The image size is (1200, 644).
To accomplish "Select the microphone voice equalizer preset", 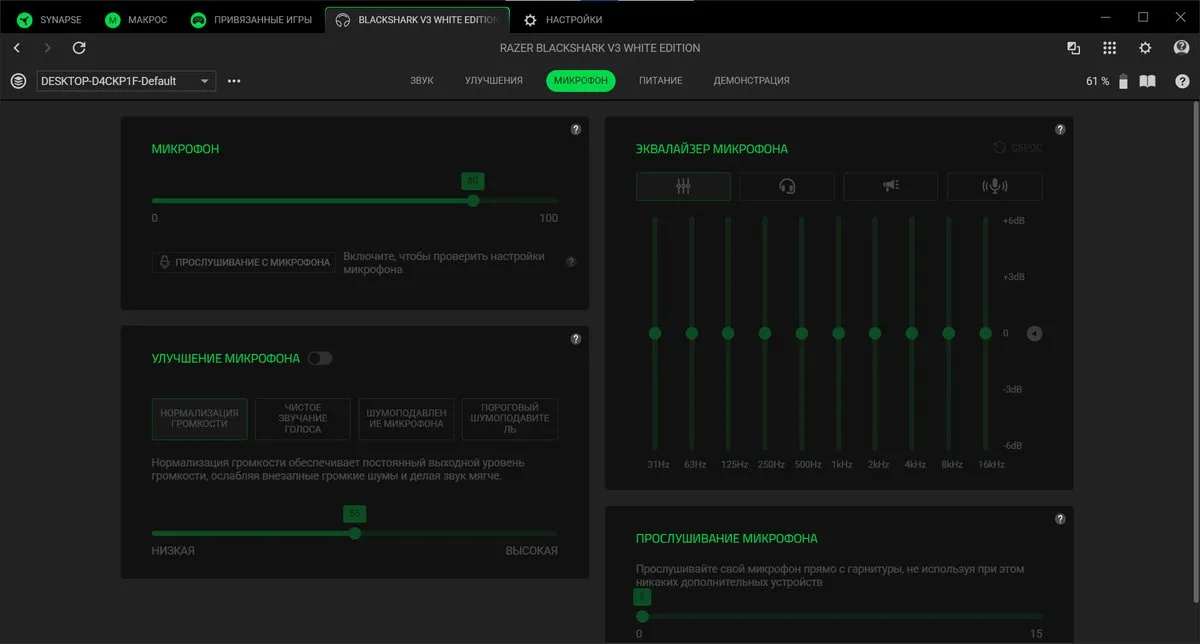I will (x=995, y=186).
